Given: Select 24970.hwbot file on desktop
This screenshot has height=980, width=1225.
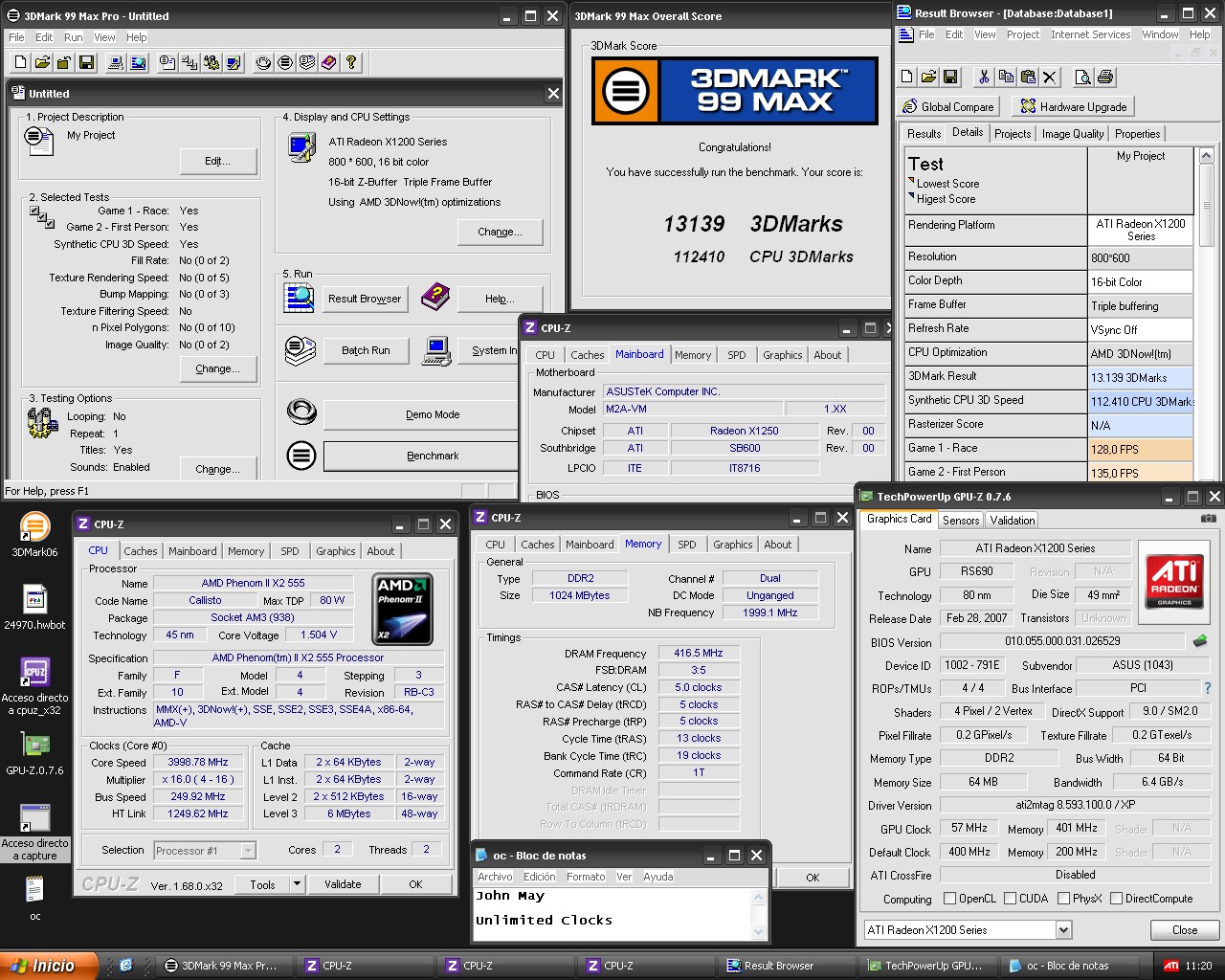Looking at the screenshot, I should tap(34, 608).
